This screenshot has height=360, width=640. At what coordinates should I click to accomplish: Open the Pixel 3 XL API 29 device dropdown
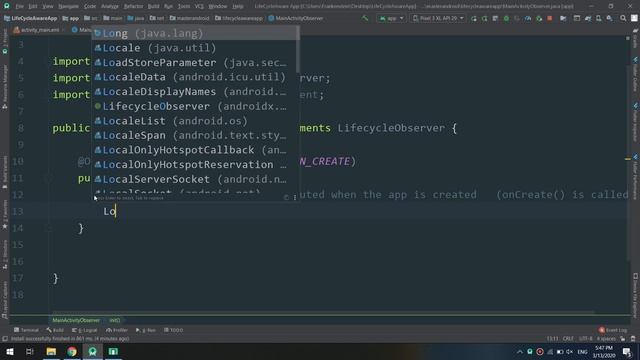coord(438,18)
